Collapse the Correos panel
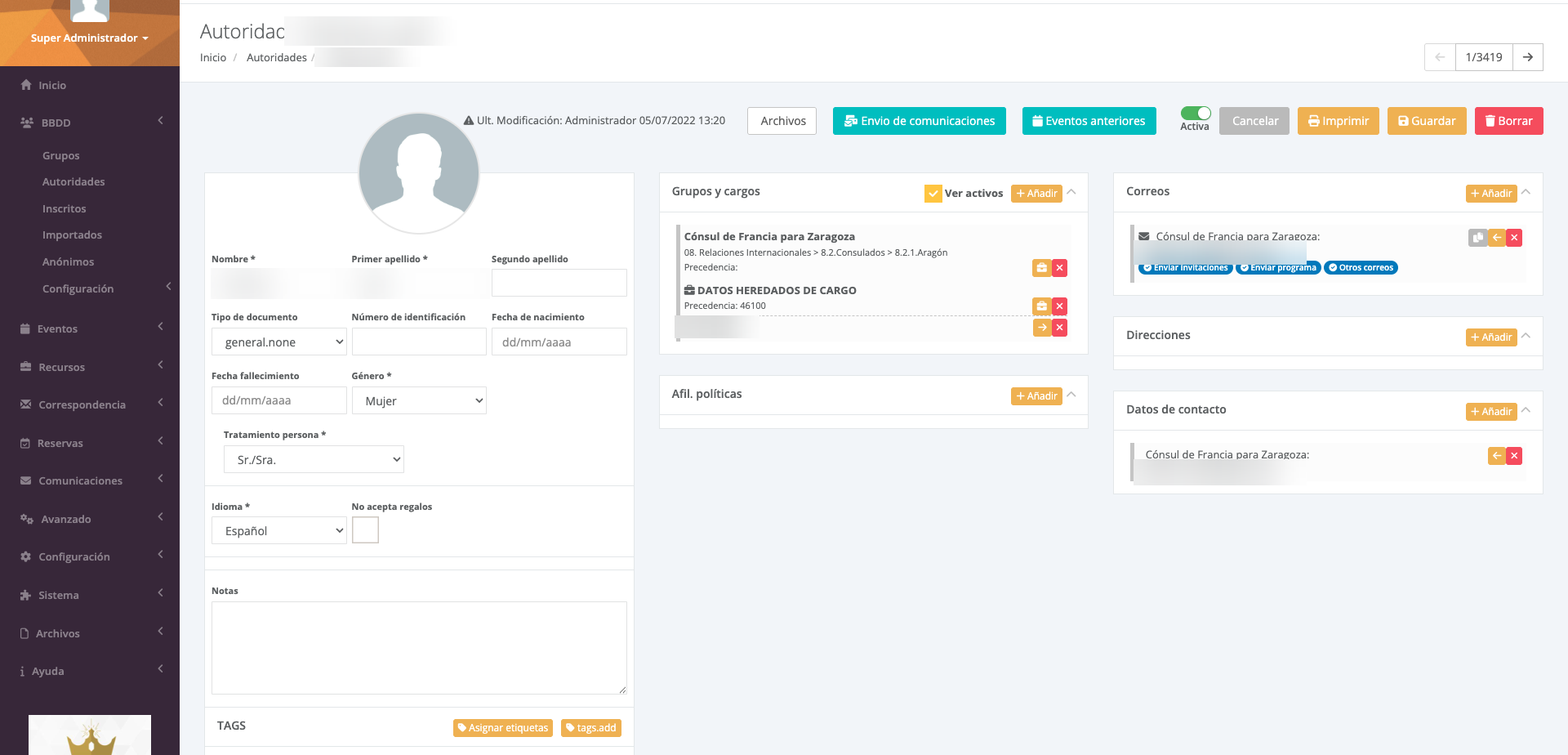Viewport: 1568px width, 755px height. pyautogui.click(x=1526, y=193)
